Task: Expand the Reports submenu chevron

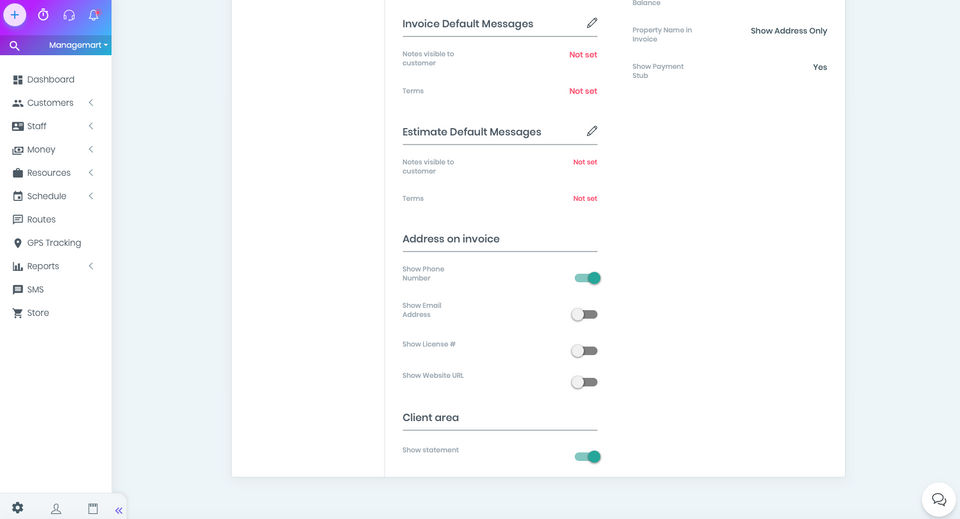Action: [91, 266]
